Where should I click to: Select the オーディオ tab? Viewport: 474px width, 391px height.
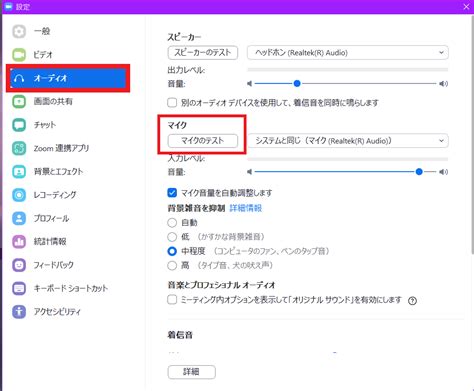point(68,78)
